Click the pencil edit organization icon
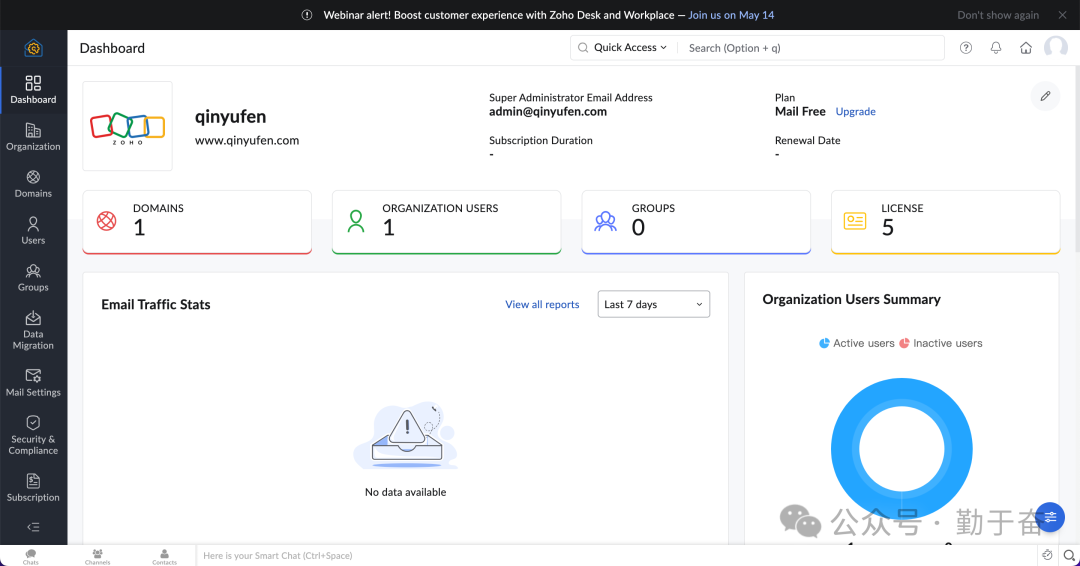Viewport: 1080px width, 566px height. [1045, 96]
